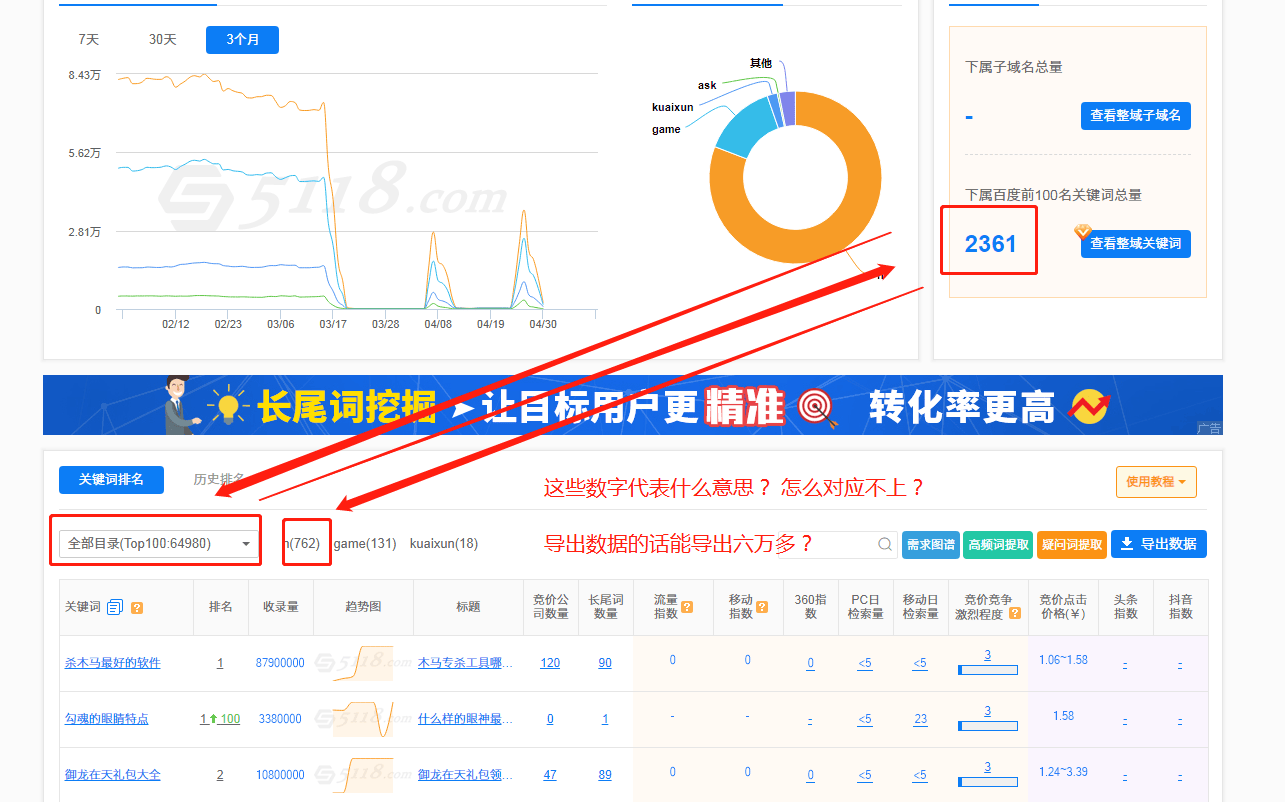Open keyword link 杀木马最好的软件
Screen dimensions: 1285x802
pyautogui.click(x=112, y=663)
